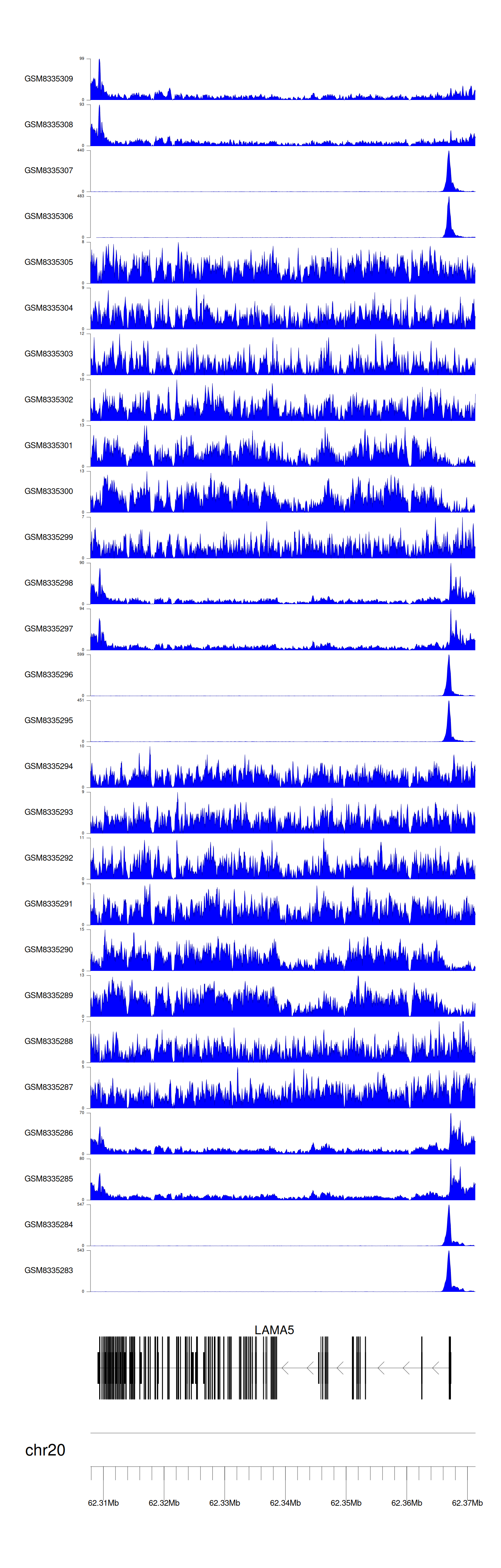Select the GSM8335285 track label

(49, 1179)
